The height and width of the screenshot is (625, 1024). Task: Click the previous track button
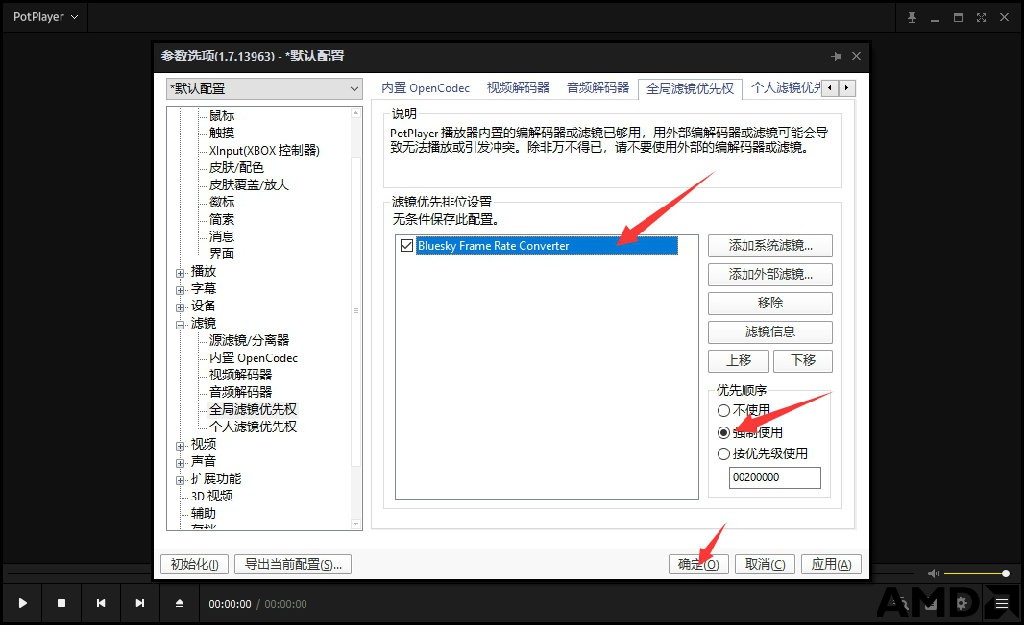pos(101,603)
